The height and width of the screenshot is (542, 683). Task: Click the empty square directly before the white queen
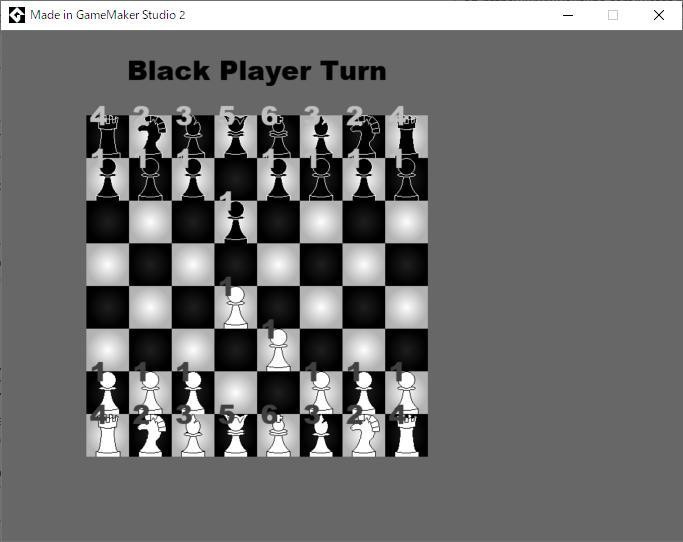pyautogui.click(x=236, y=393)
